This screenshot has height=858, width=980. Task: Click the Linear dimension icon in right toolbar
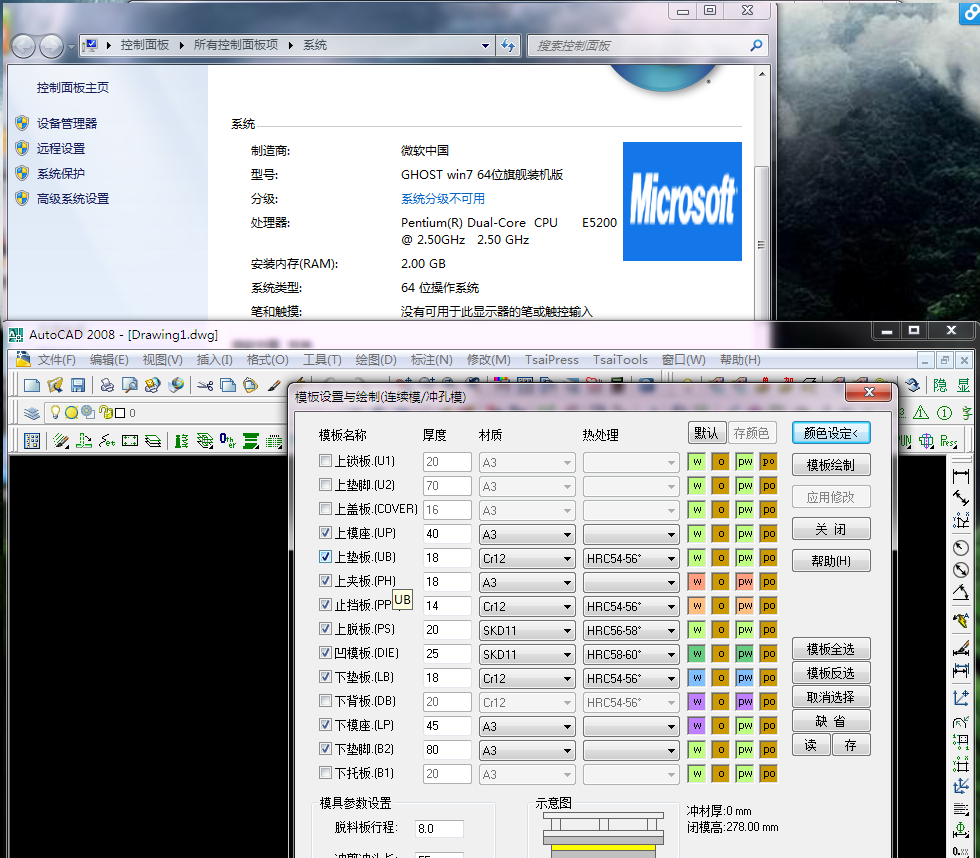(x=961, y=477)
